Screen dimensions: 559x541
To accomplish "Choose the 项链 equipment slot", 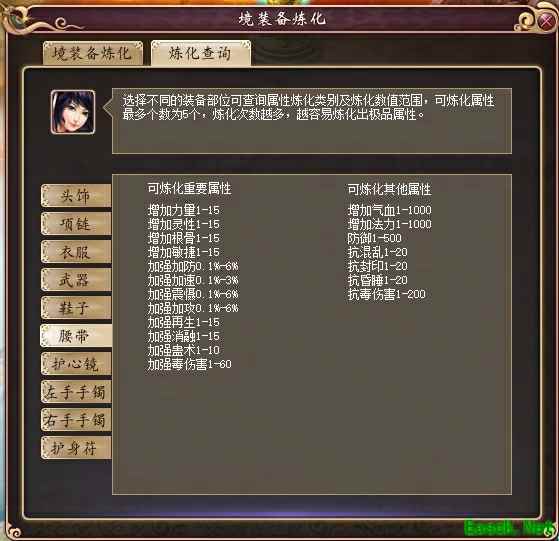I will (x=76, y=223).
